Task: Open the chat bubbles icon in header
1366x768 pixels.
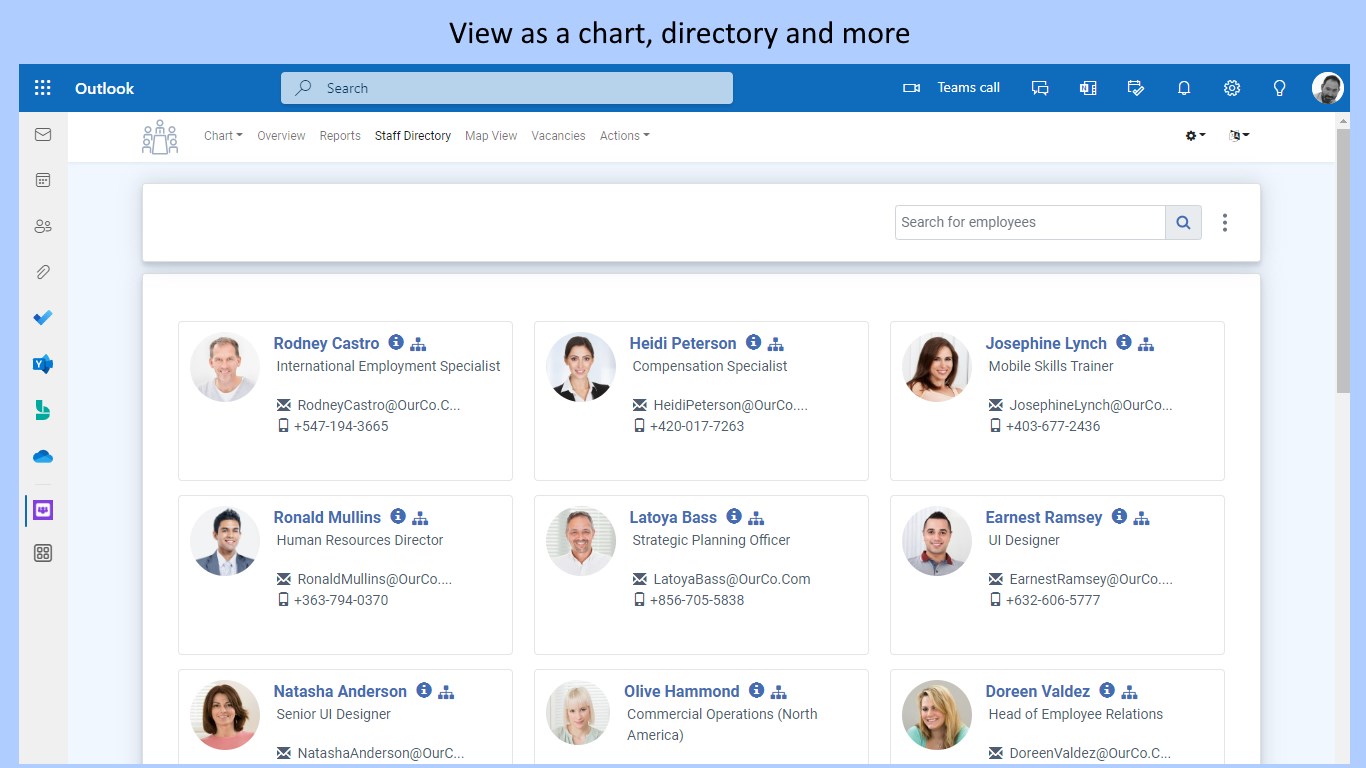Action: coord(1040,88)
